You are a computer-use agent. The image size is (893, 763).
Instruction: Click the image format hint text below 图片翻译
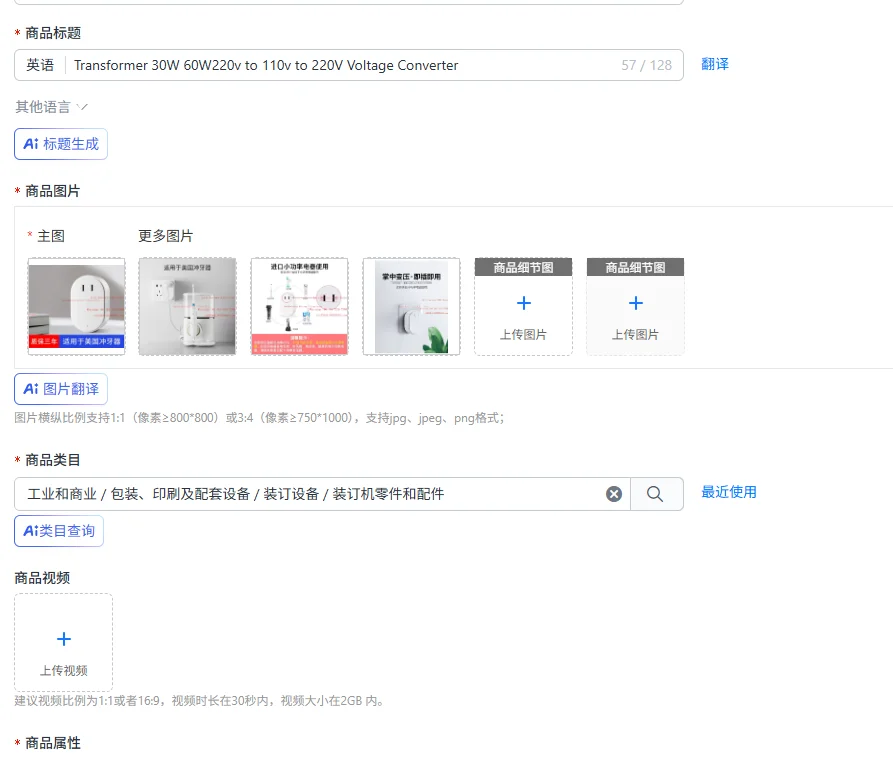click(259, 418)
